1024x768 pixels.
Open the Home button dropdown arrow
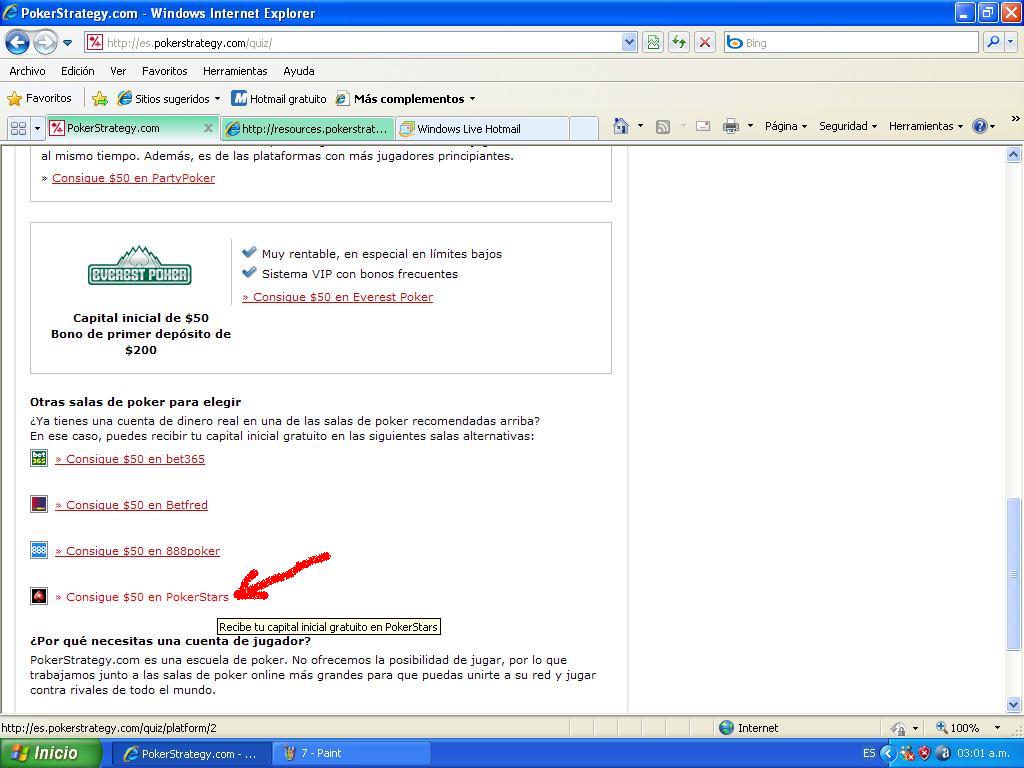[641, 126]
